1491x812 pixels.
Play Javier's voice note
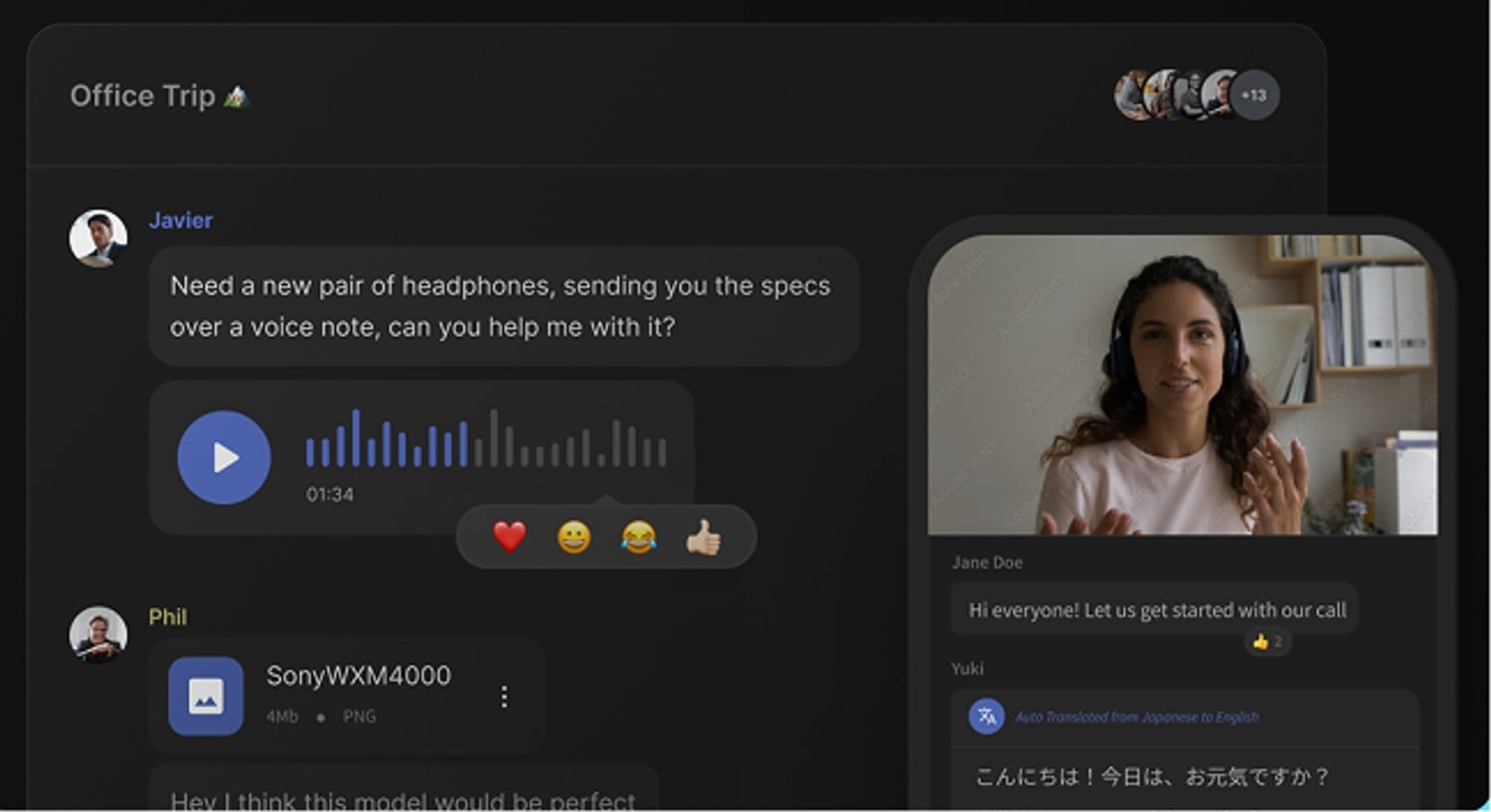click(x=224, y=457)
